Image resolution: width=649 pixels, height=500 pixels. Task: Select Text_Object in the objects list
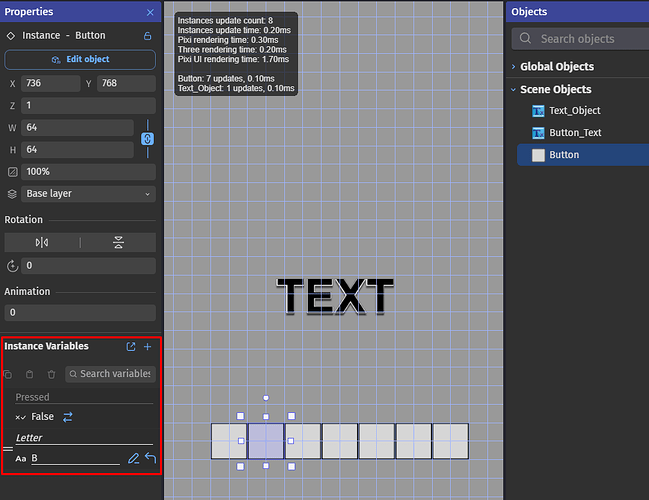[575, 111]
